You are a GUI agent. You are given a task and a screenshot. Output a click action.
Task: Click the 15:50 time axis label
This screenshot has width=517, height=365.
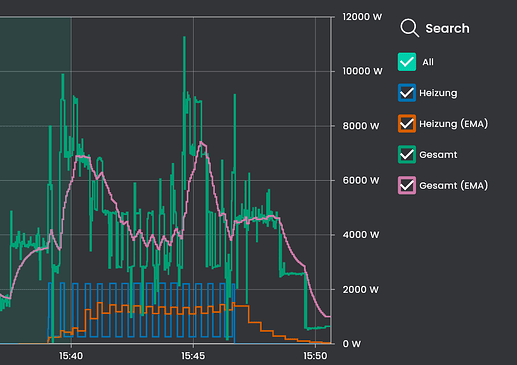315,356
